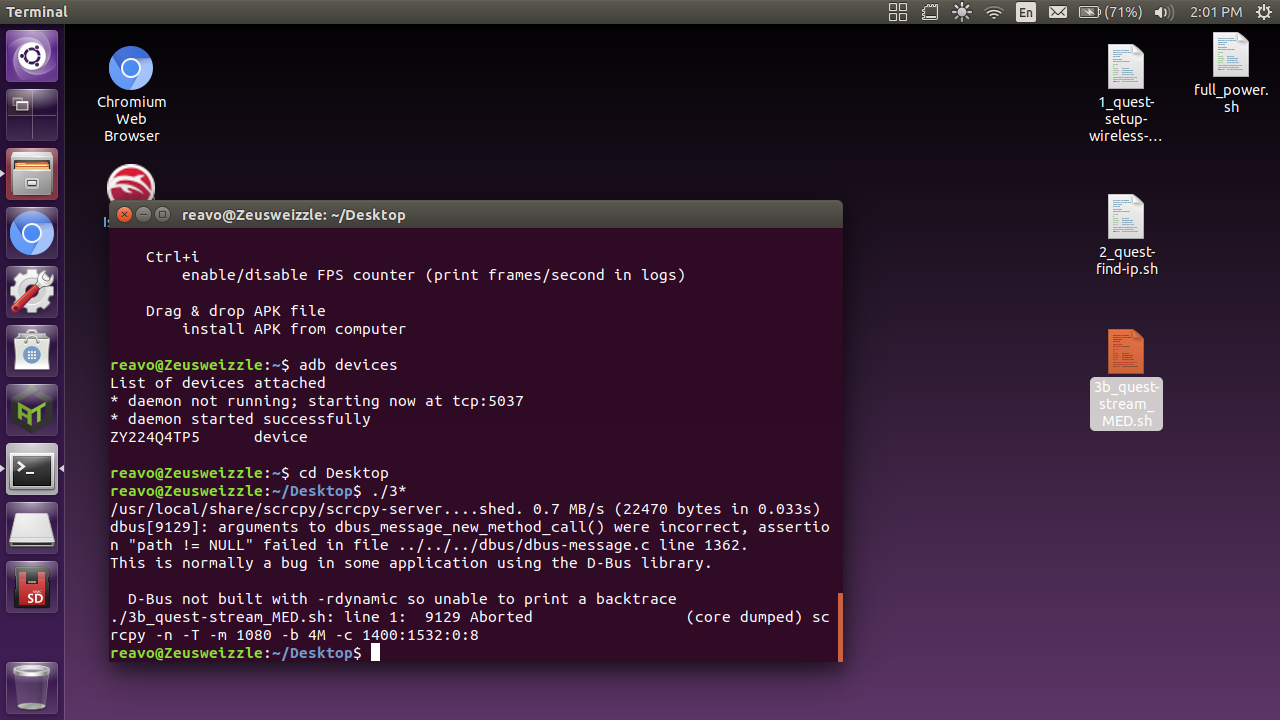Open the En keyboard layout menu
Image resolution: width=1280 pixels, height=720 pixels.
point(1026,12)
